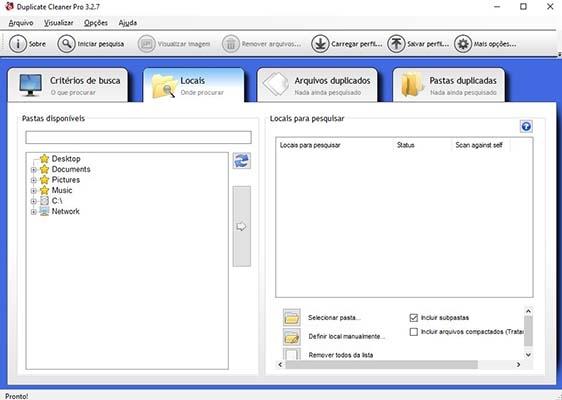Open the Arquivo menu

pos(21,23)
